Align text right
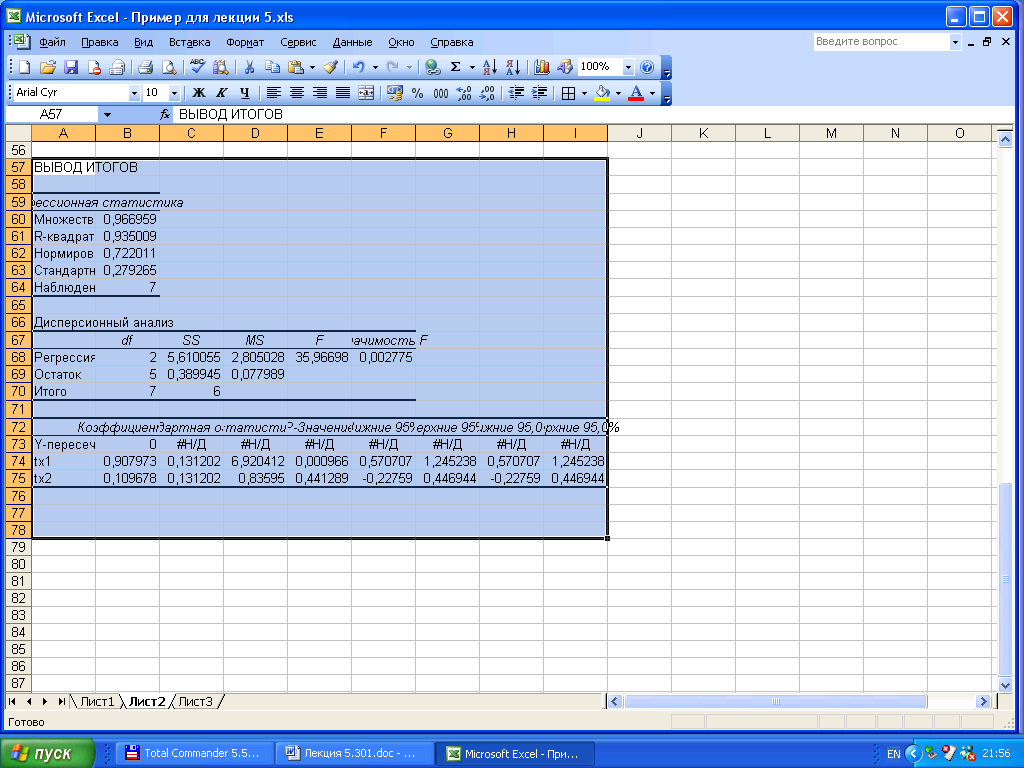 tap(320, 93)
